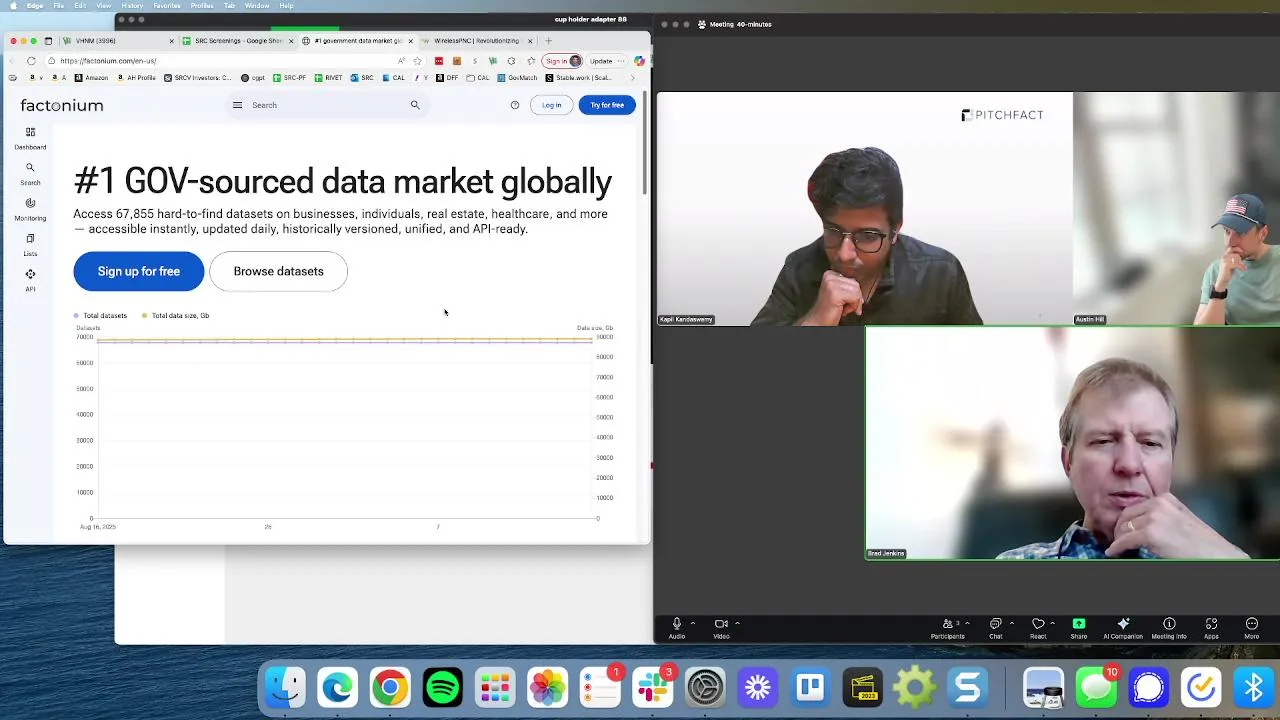1280x720 pixels.
Task: Switch to the WirelessPNC browser tab
Action: coord(476,41)
